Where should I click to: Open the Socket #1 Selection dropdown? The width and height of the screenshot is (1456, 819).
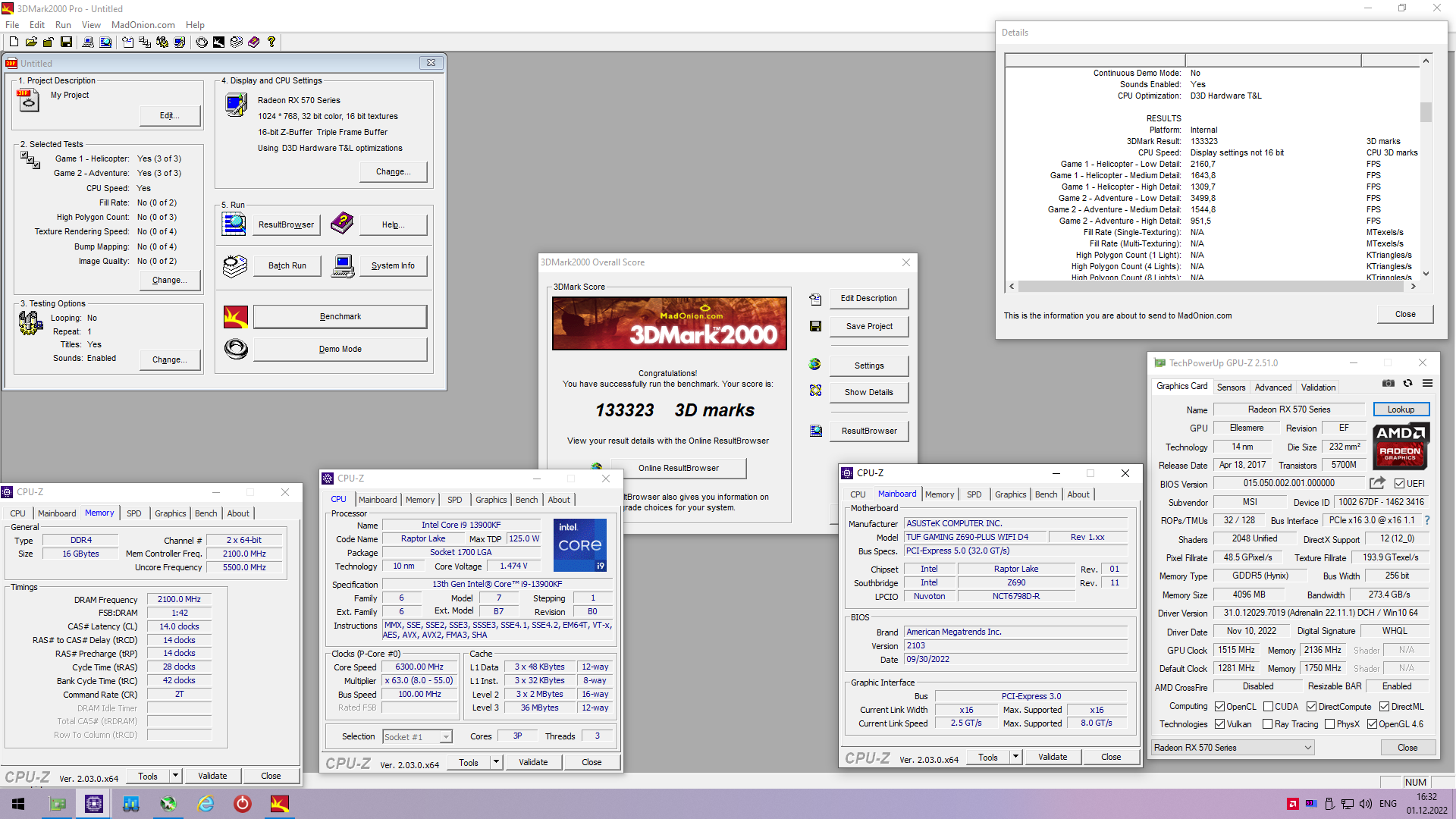[x=417, y=736]
